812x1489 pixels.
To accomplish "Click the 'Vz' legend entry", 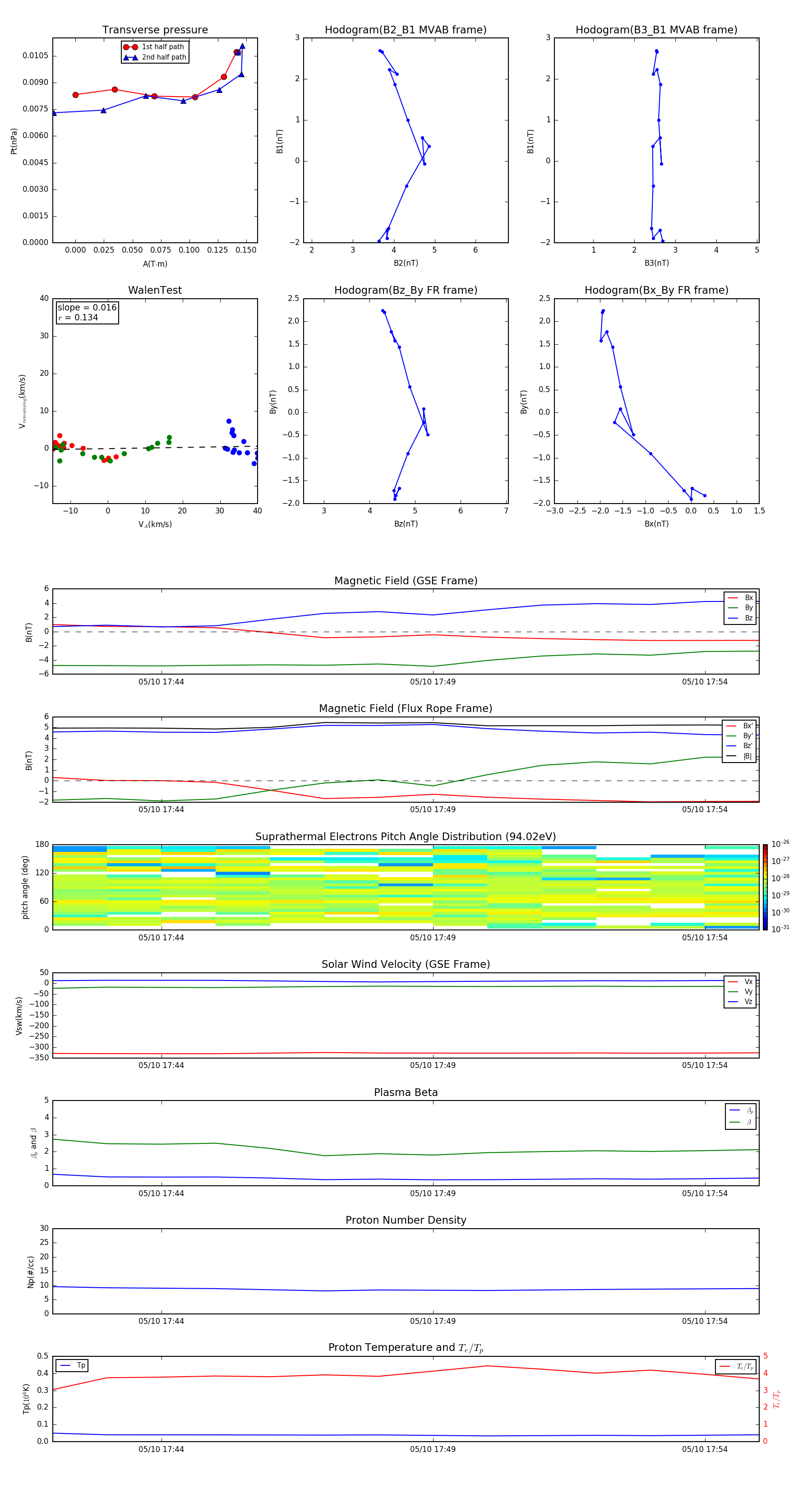I will [740, 1002].
